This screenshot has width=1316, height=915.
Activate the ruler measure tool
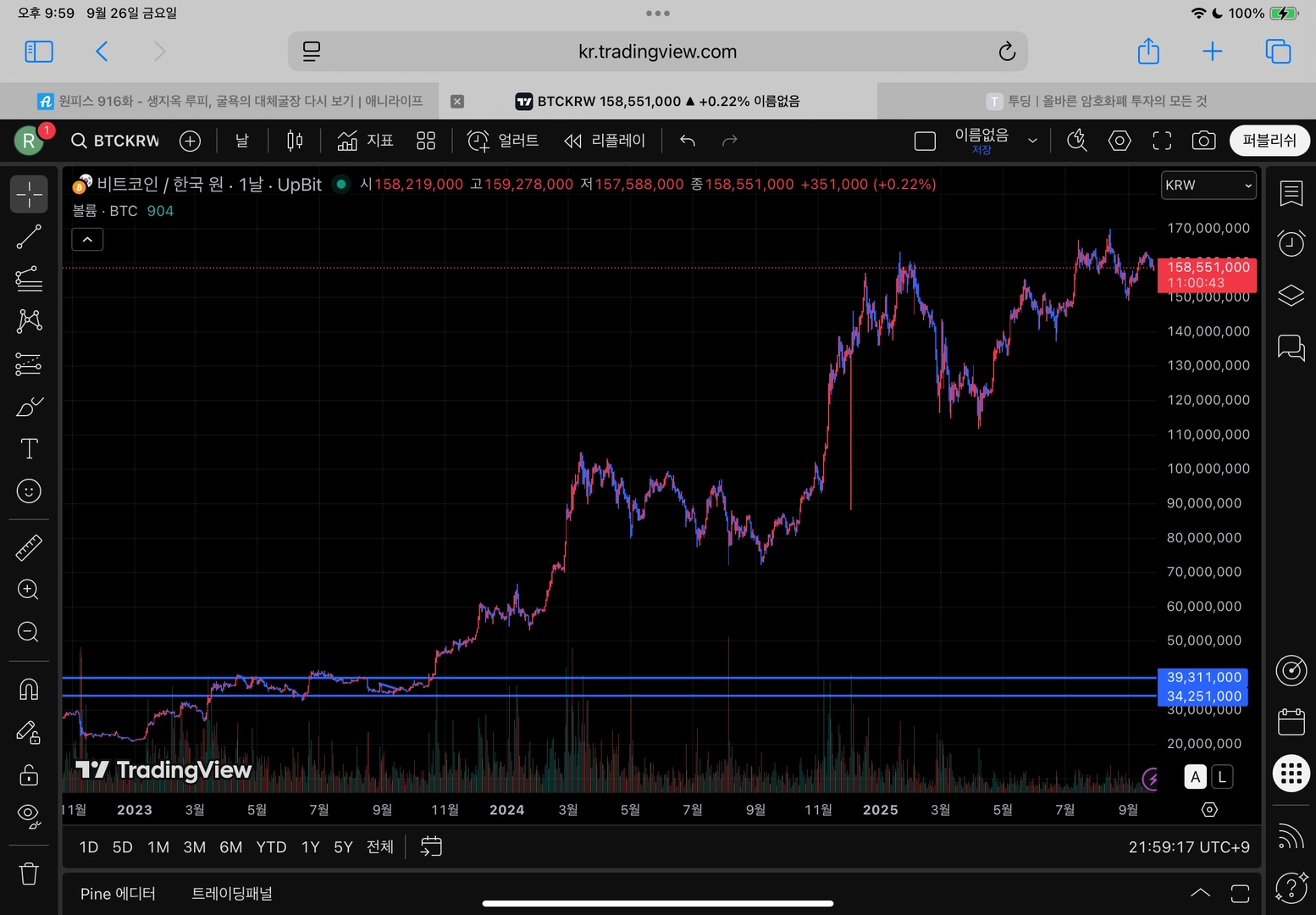pos(29,547)
